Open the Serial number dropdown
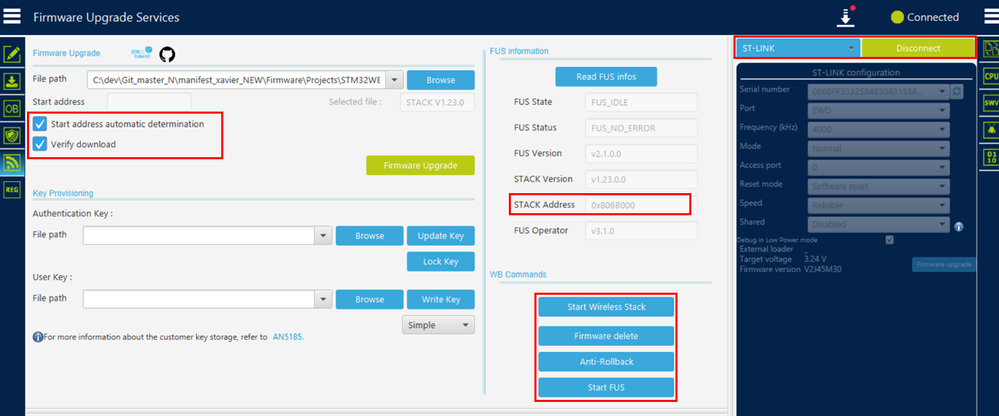The width and height of the screenshot is (999, 416). coord(879,92)
